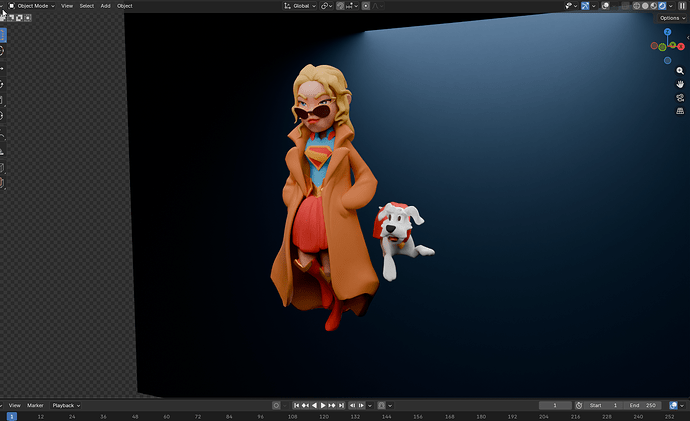
Task: Jump to next keyframe
Action: [332, 405]
